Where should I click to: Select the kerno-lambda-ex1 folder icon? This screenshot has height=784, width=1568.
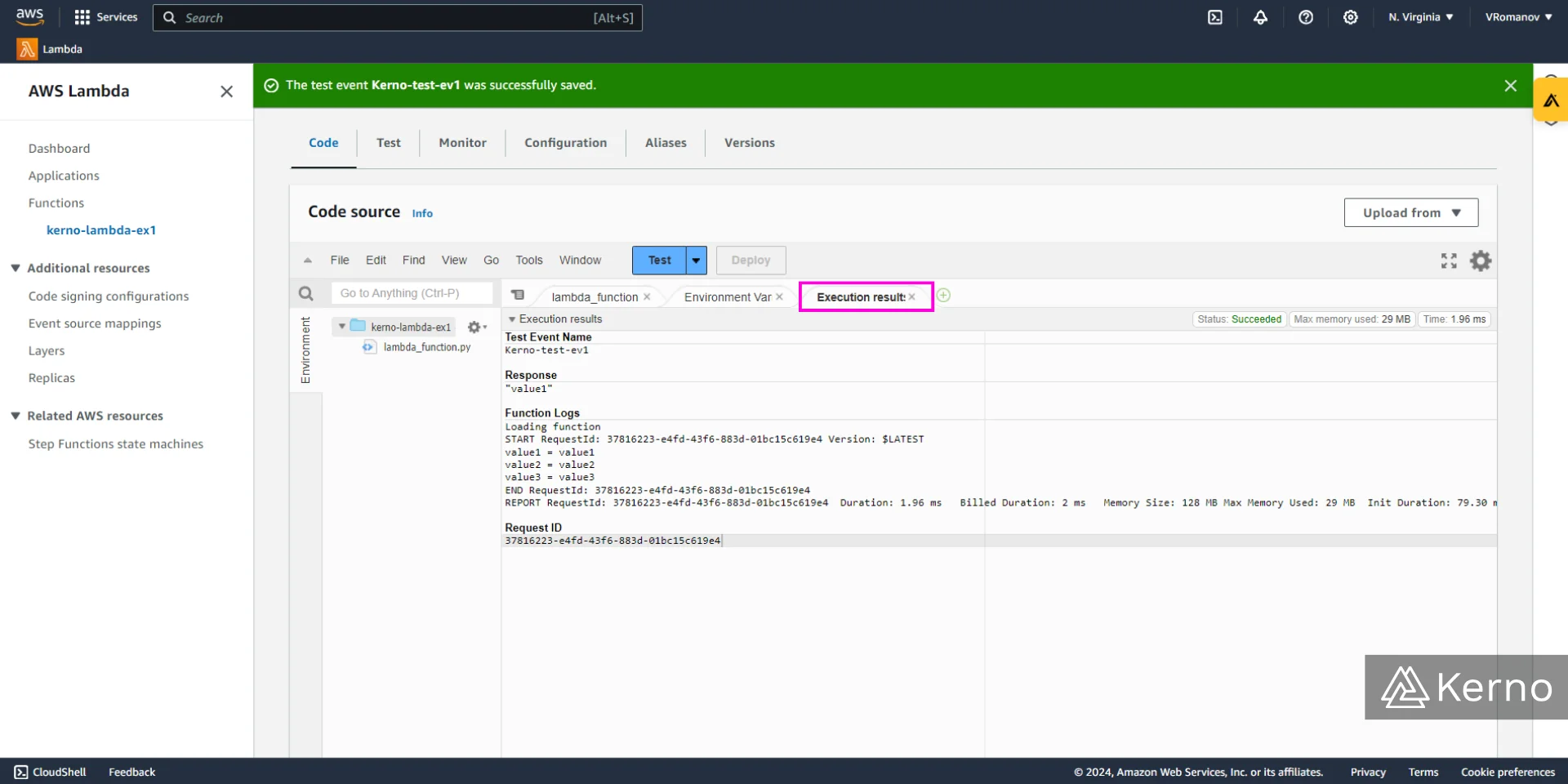[358, 326]
